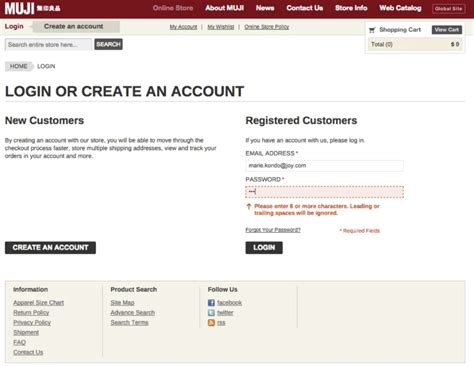The width and height of the screenshot is (474, 367).
Task: Click the MUJI logo
Action: click(x=32, y=8)
